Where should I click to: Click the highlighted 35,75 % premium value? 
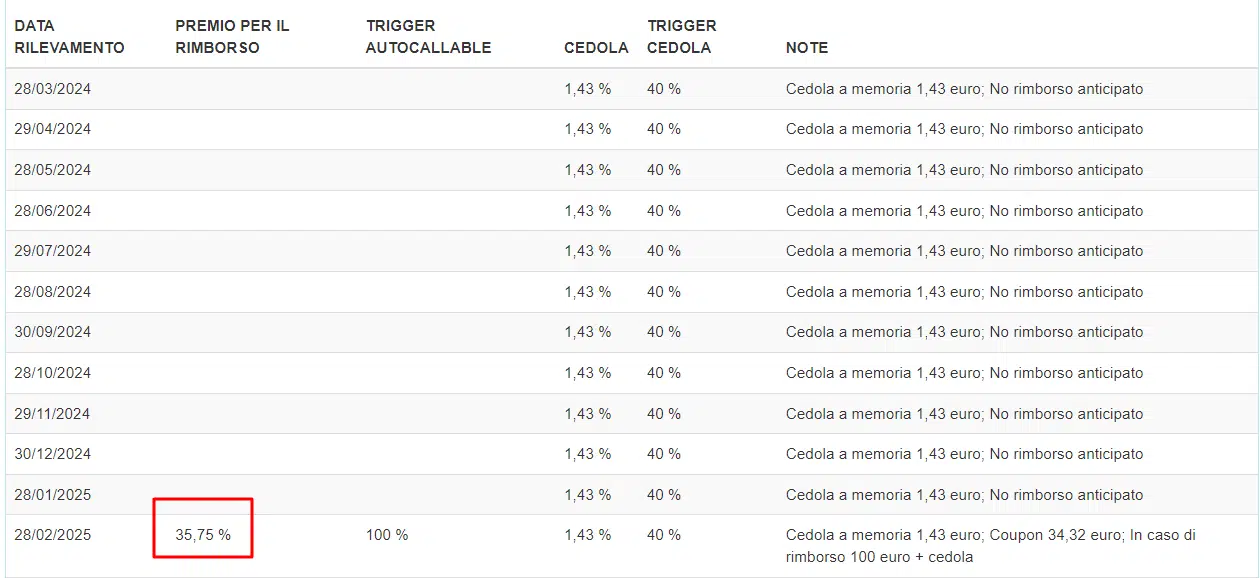point(203,535)
